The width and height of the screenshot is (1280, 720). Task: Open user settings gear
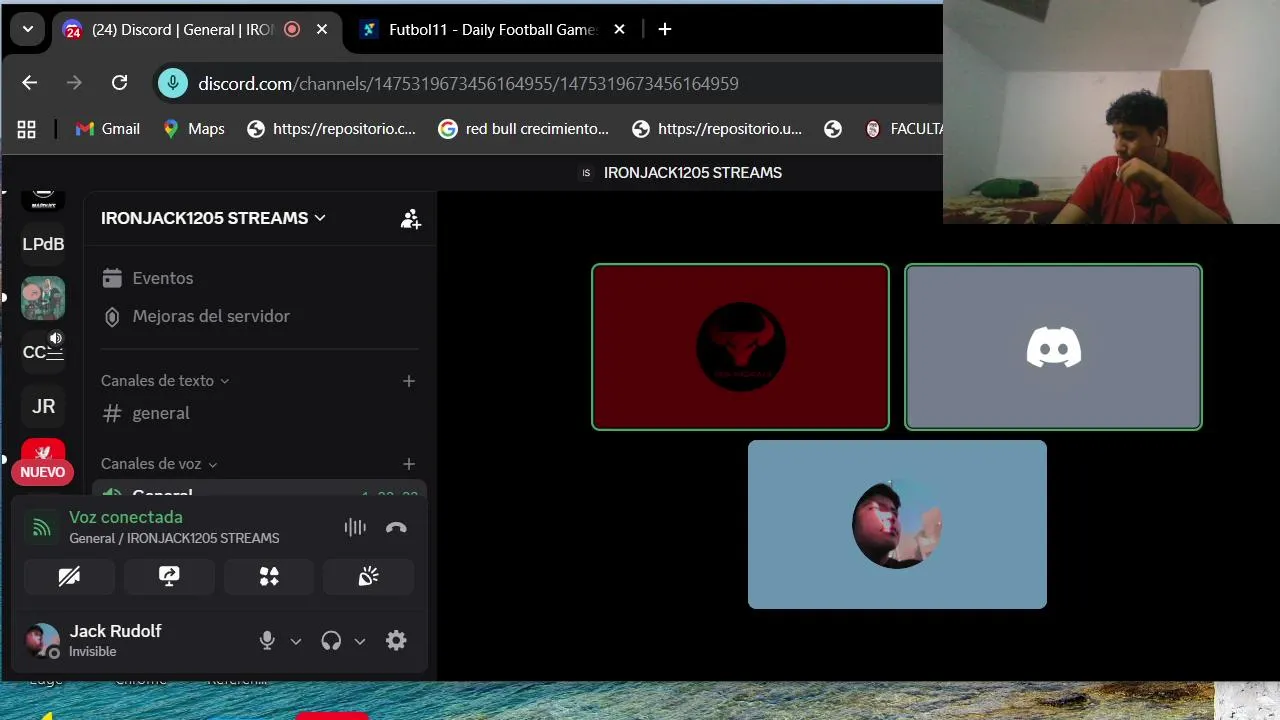pos(396,641)
